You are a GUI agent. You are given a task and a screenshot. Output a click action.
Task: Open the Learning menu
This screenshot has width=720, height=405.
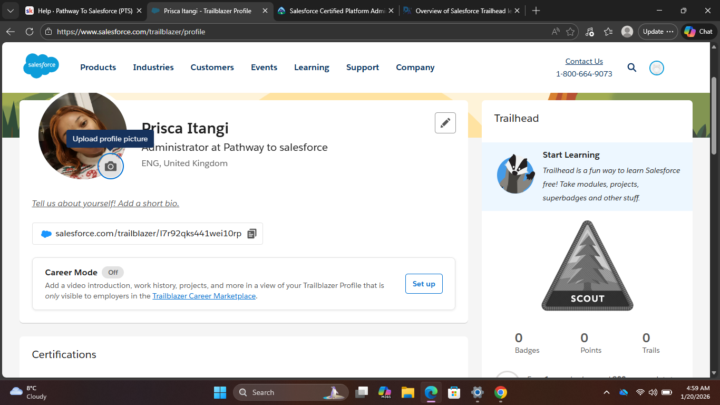[311, 68]
